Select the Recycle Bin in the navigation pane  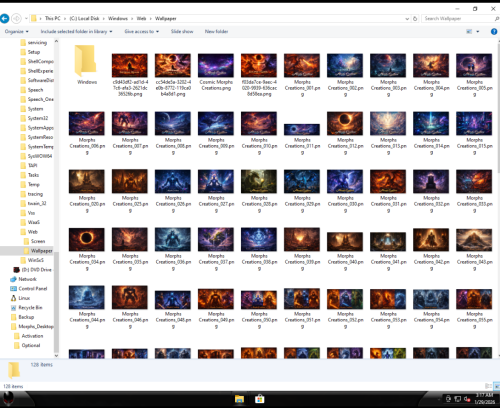click(x=30, y=307)
